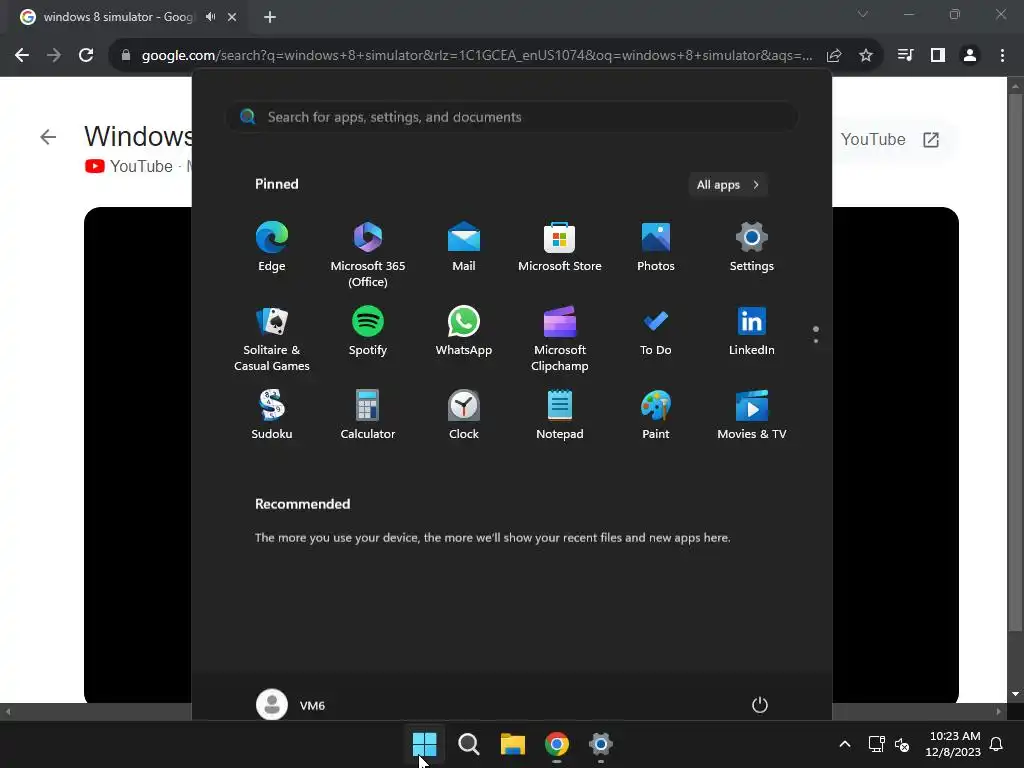1024x768 pixels.
Task: Open the notifications bell
Action: [x=997, y=744]
